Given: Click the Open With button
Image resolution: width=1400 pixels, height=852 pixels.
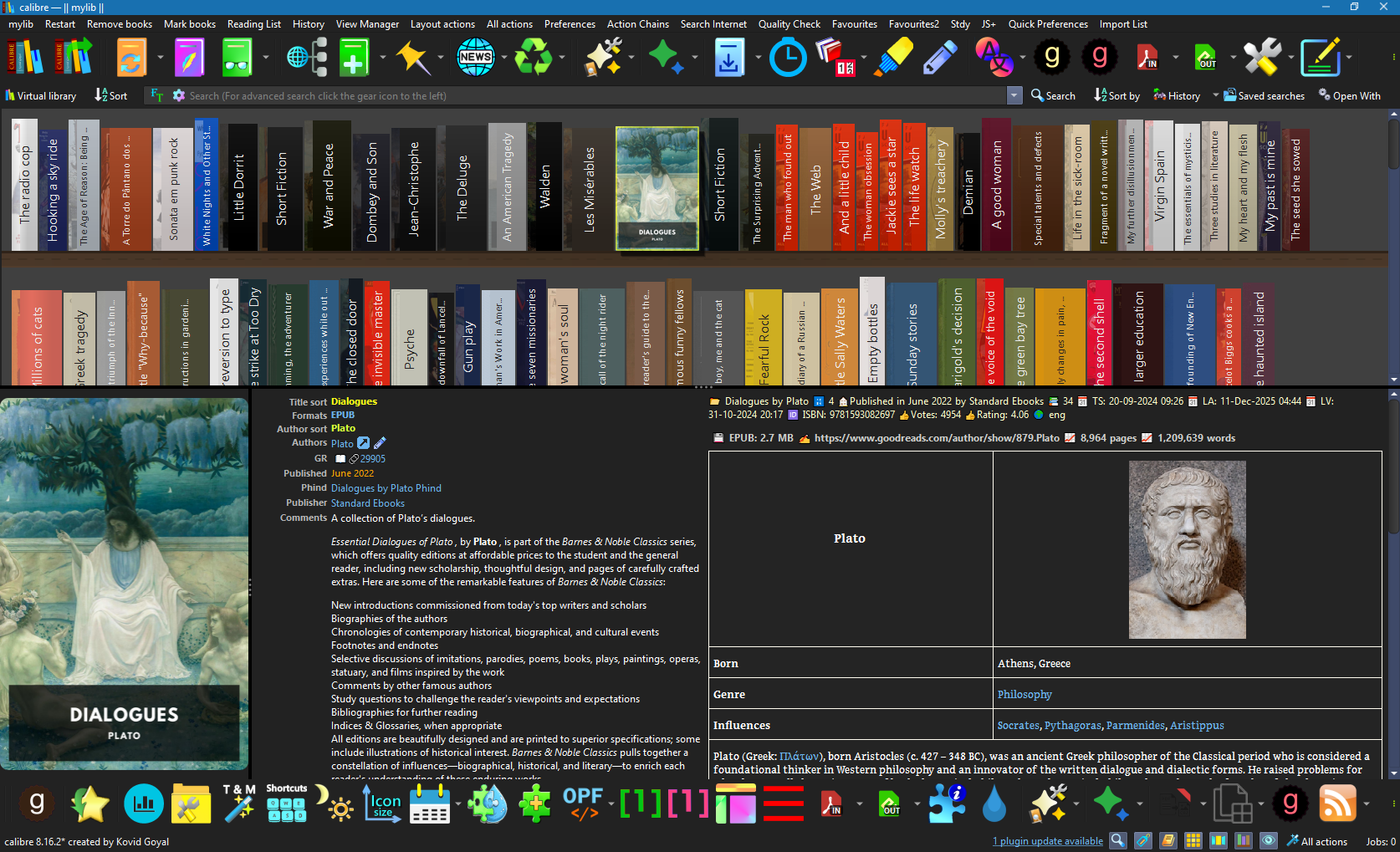Looking at the screenshot, I should pyautogui.click(x=1349, y=95).
